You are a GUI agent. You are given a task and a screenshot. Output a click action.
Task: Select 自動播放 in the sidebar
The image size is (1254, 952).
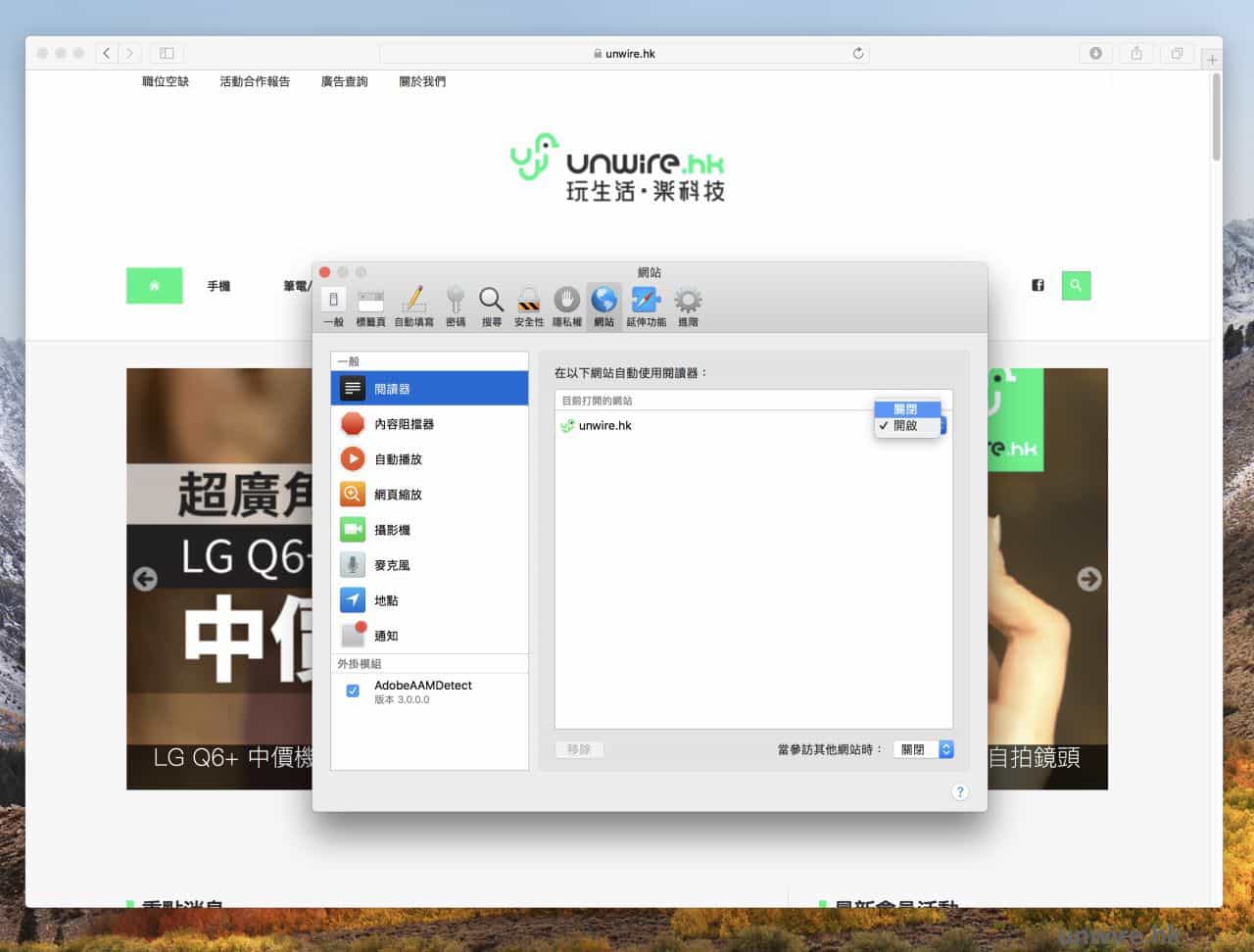pyautogui.click(x=398, y=459)
